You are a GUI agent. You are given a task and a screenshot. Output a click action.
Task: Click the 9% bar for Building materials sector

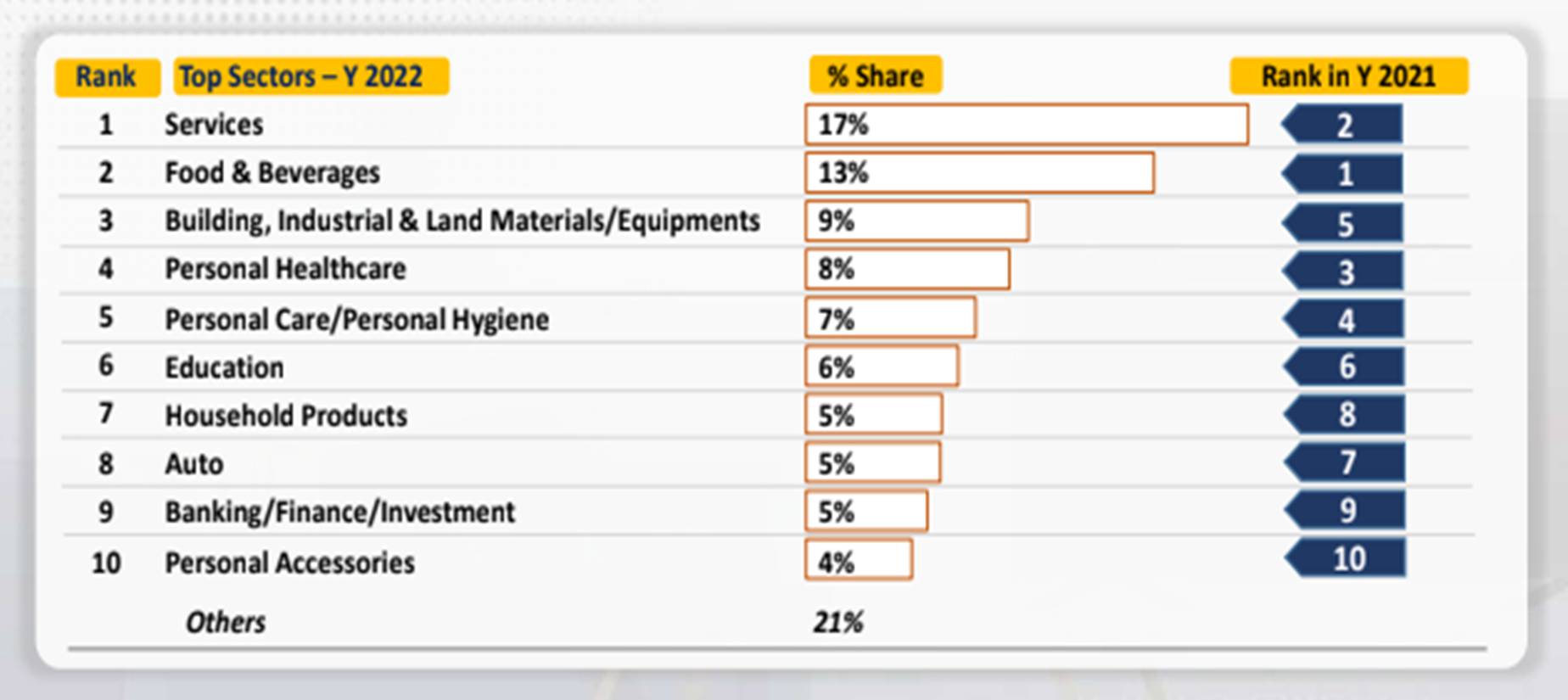click(916, 221)
